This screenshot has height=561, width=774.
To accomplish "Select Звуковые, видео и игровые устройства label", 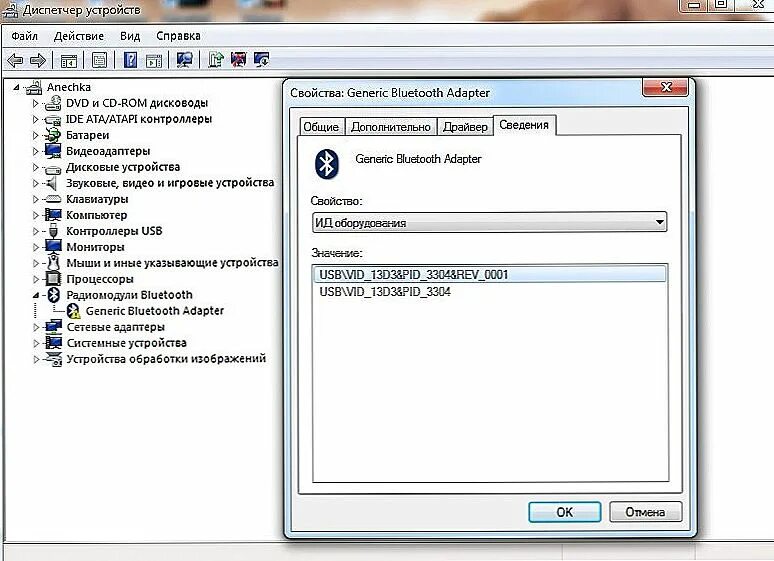I will (x=170, y=183).
